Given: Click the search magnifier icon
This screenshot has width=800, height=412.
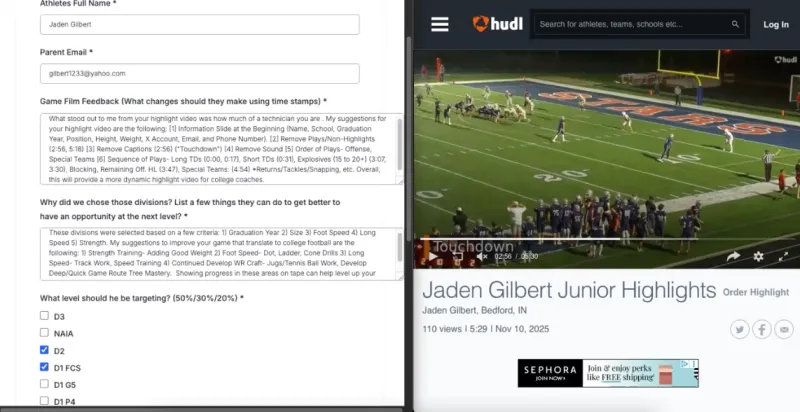Looking at the screenshot, I should [735, 24].
